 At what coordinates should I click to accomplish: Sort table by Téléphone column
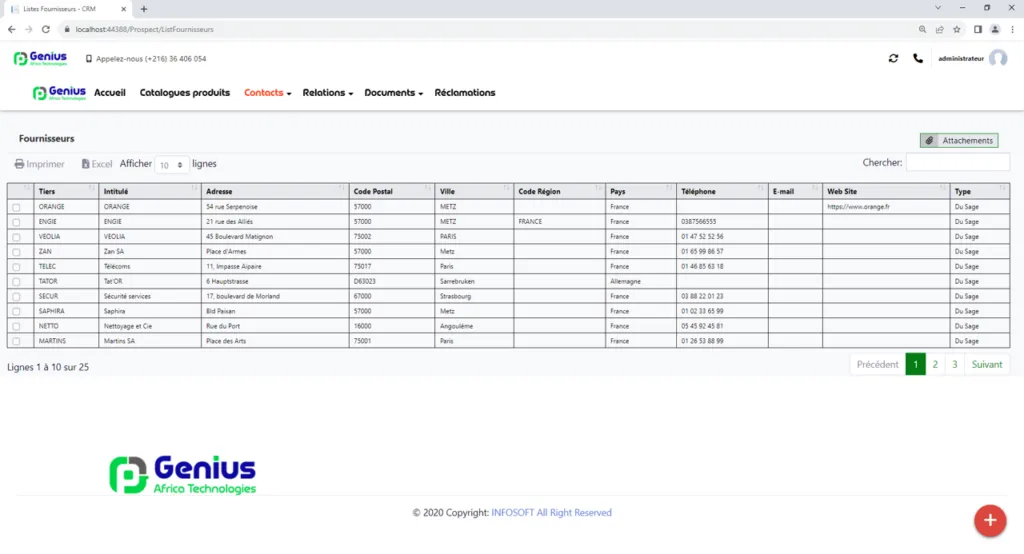722,191
